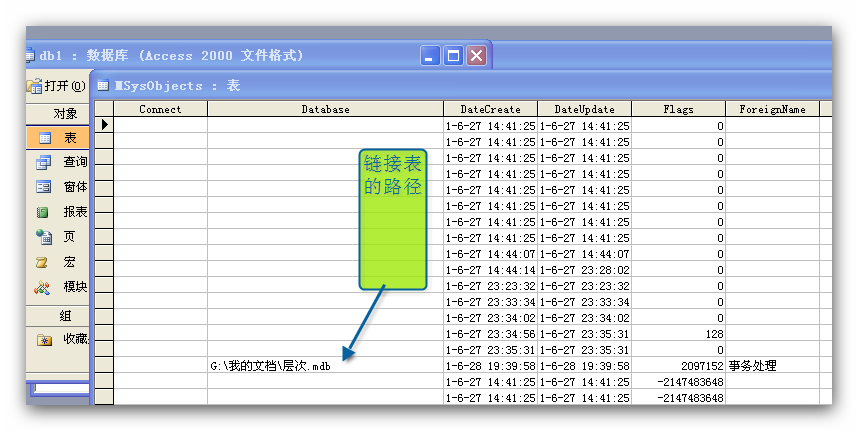Screen dimensions: 858x431
Task: Click DateUpdate cell 1-6-27 23:35:31 in Flags 128 row
Action: [x=585, y=334]
